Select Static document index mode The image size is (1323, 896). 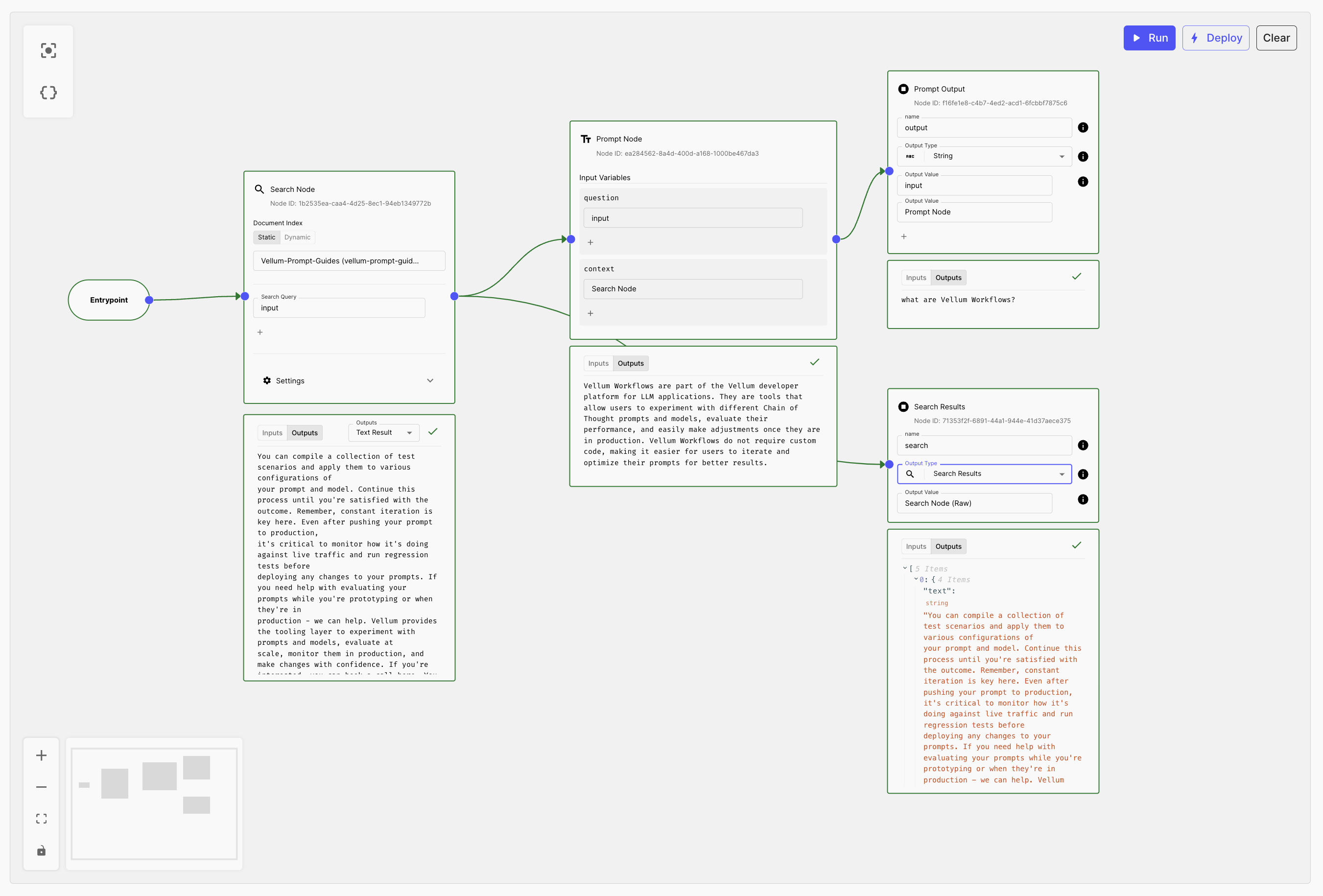(266, 237)
